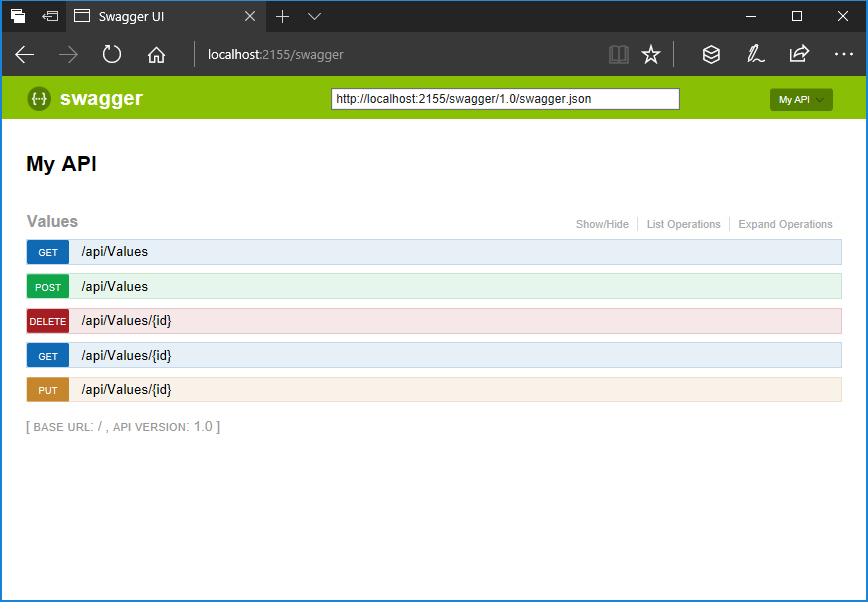Open the tab preview chevron dropdown
Screen dimensions: 868x602
tap(314, 17)
